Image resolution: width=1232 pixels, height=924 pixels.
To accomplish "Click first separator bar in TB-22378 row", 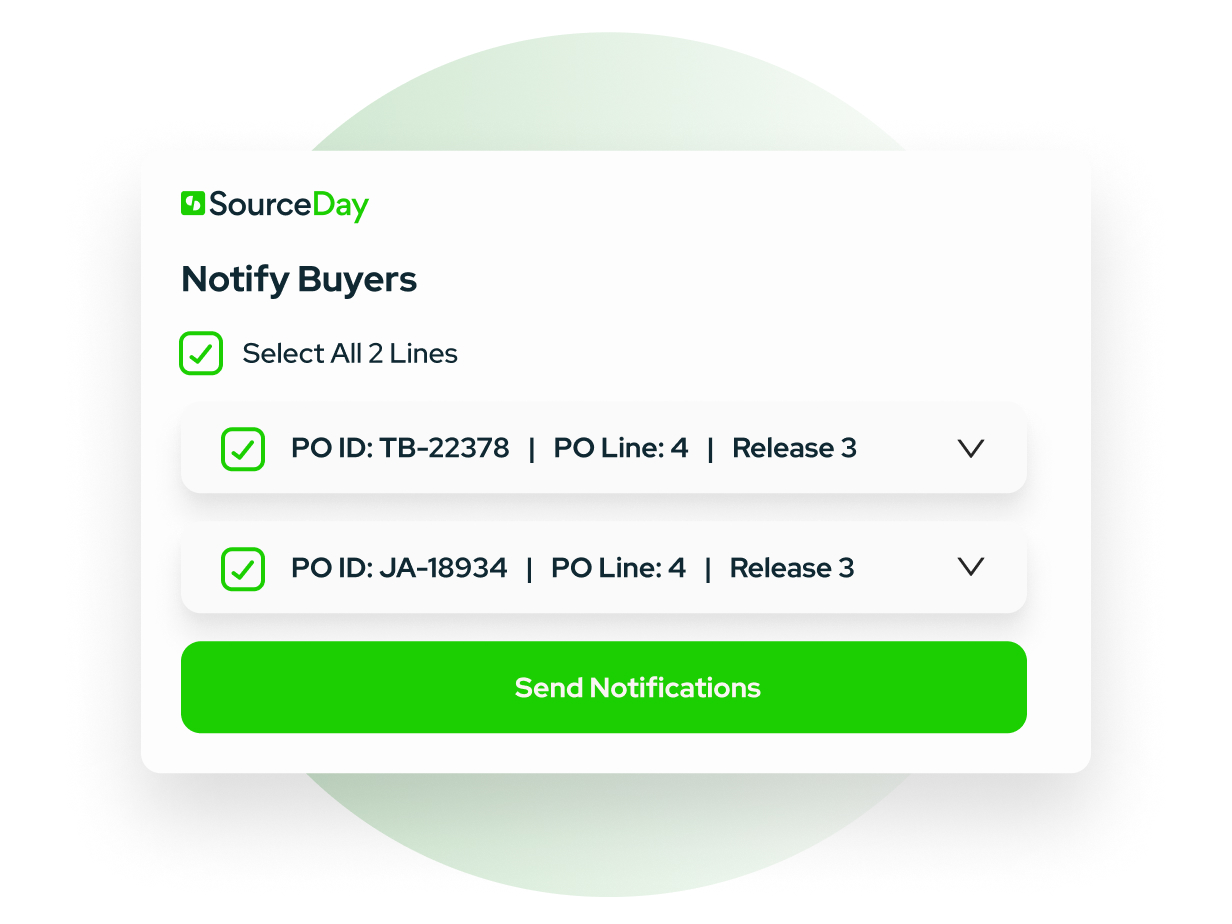I will coord(532,449).
